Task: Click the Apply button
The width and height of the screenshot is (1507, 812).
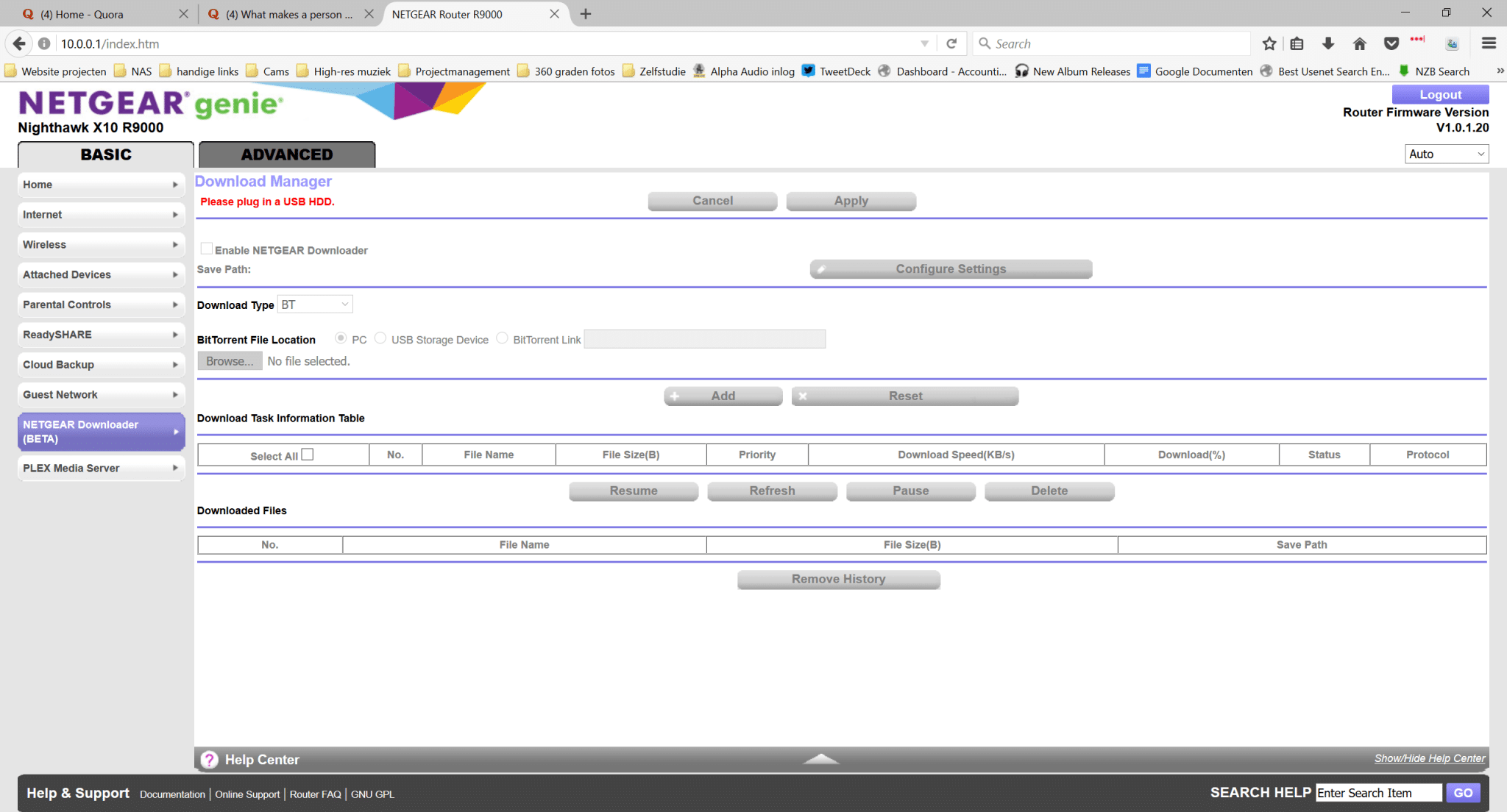Action: [x=851, y=201]
